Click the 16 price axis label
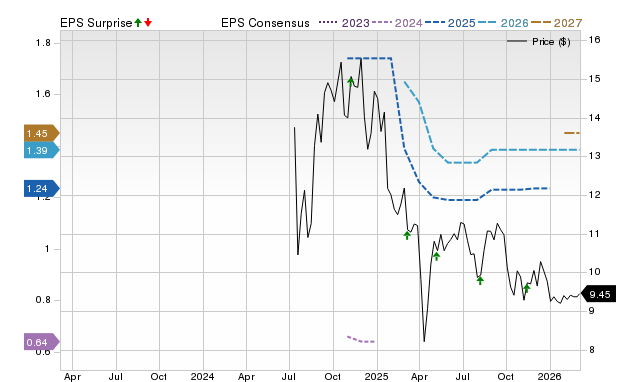Viewport: 640px width, 382px height. coord(594,40)
